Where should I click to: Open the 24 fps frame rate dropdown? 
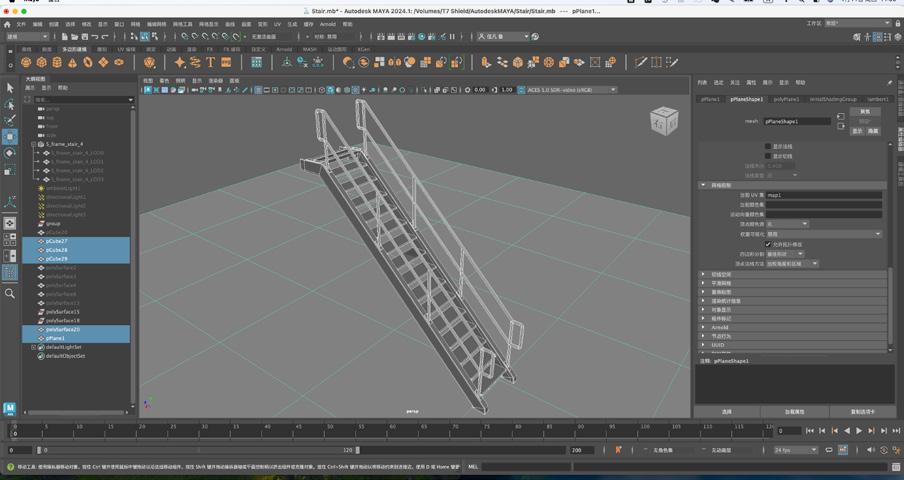click(x=796, y=450)
